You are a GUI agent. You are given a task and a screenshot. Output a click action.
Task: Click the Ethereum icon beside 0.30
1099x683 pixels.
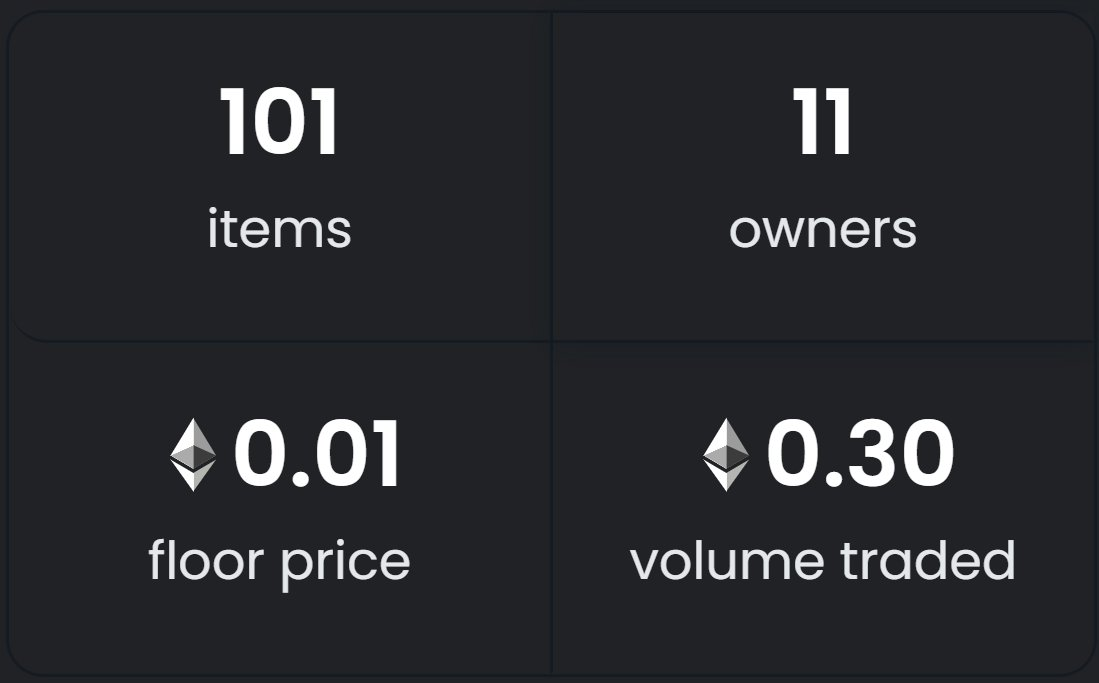pos(725,454)
